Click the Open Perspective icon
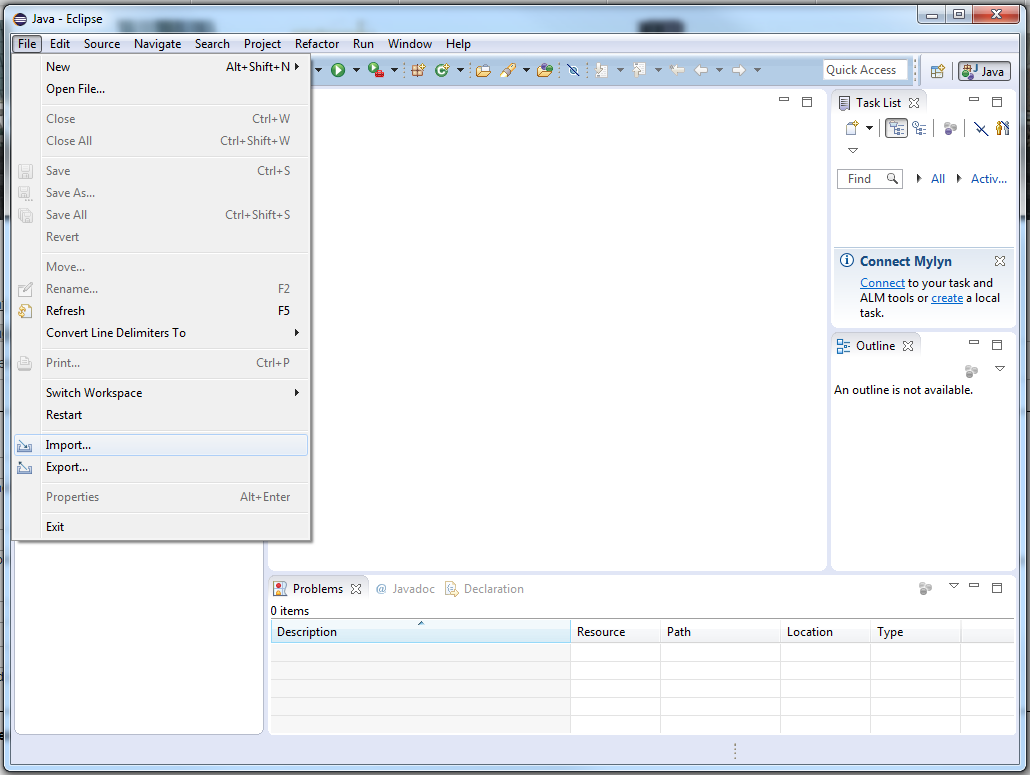 coord(937,71)
